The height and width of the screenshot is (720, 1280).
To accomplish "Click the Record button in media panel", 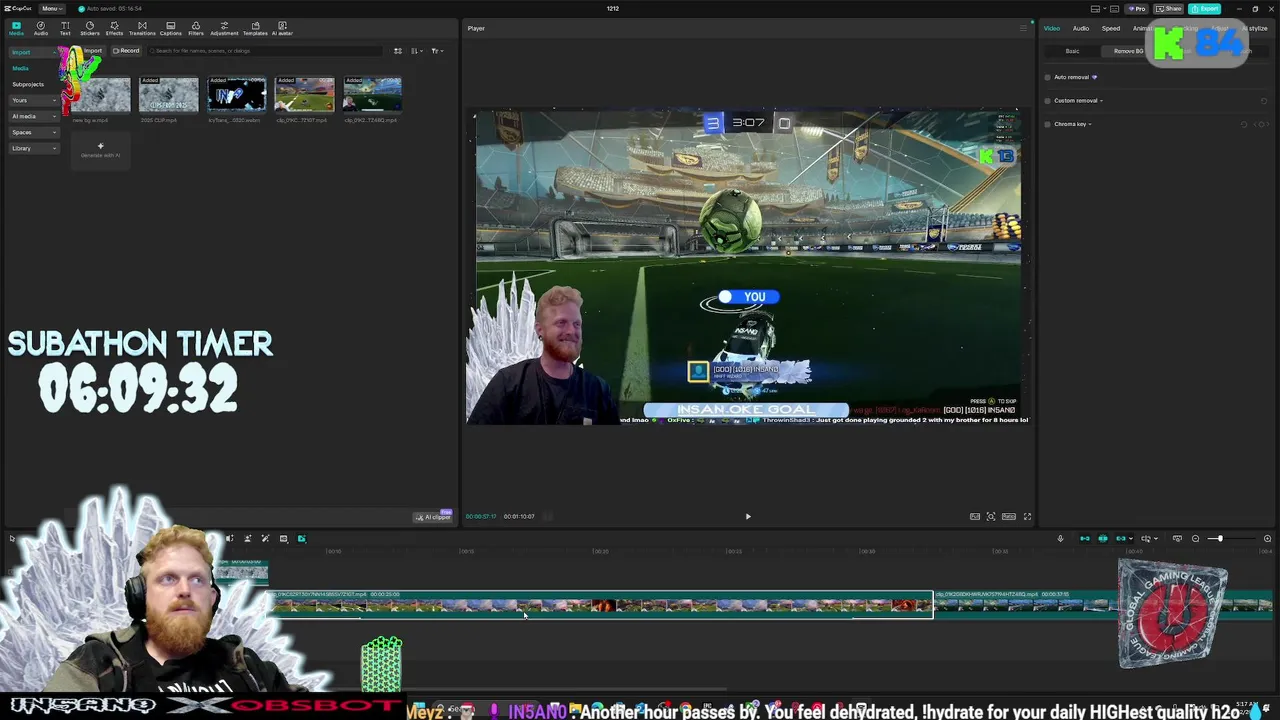I will click(126, 51).
